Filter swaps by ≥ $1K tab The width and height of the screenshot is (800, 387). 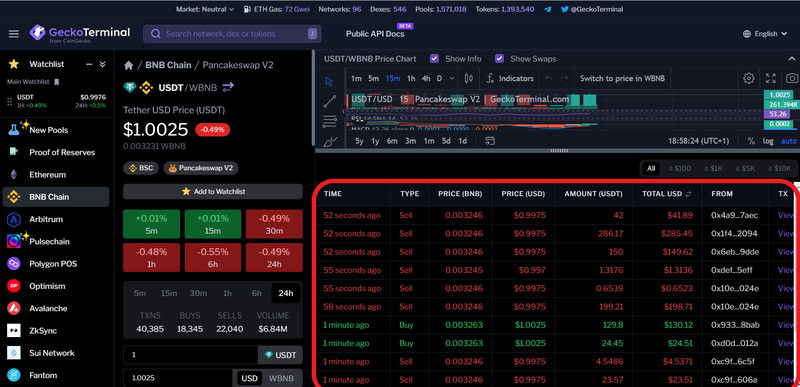click(713, 168)
